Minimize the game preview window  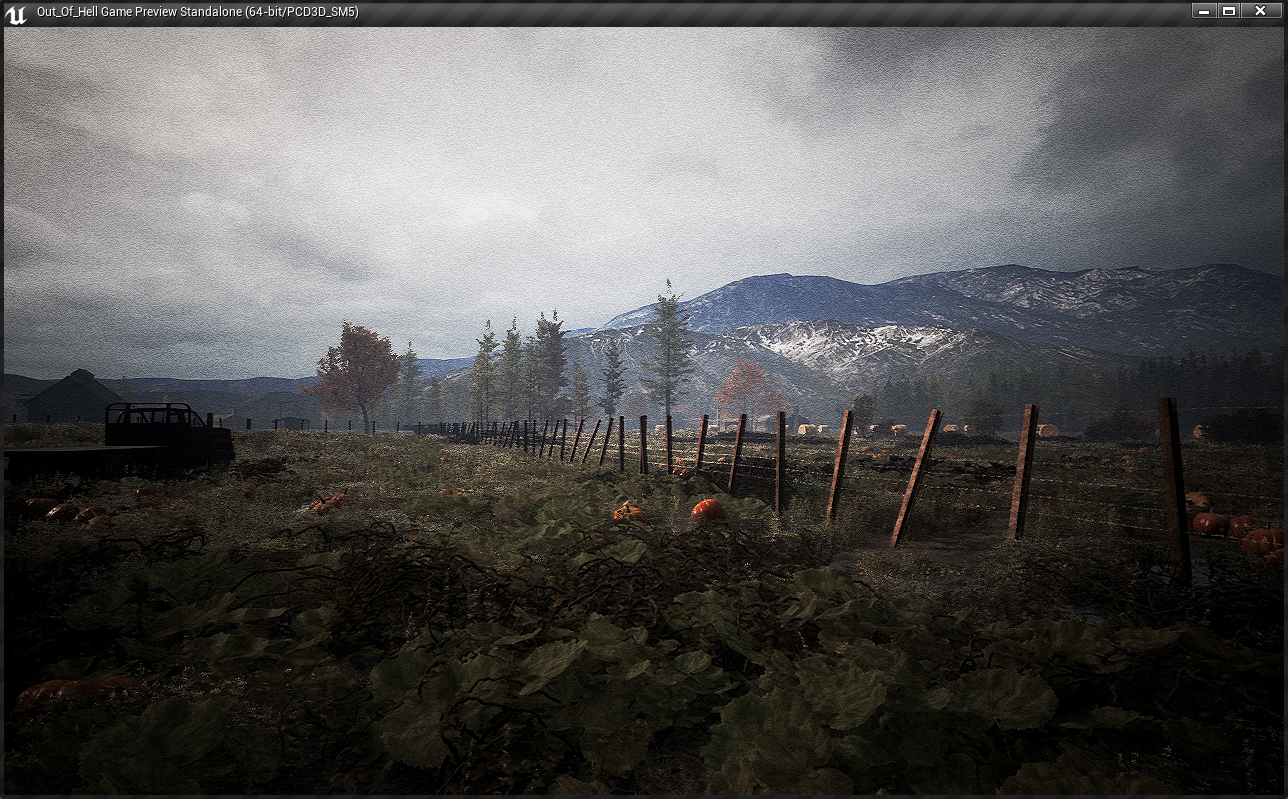pyautogui.click(x=1204, y=11)
